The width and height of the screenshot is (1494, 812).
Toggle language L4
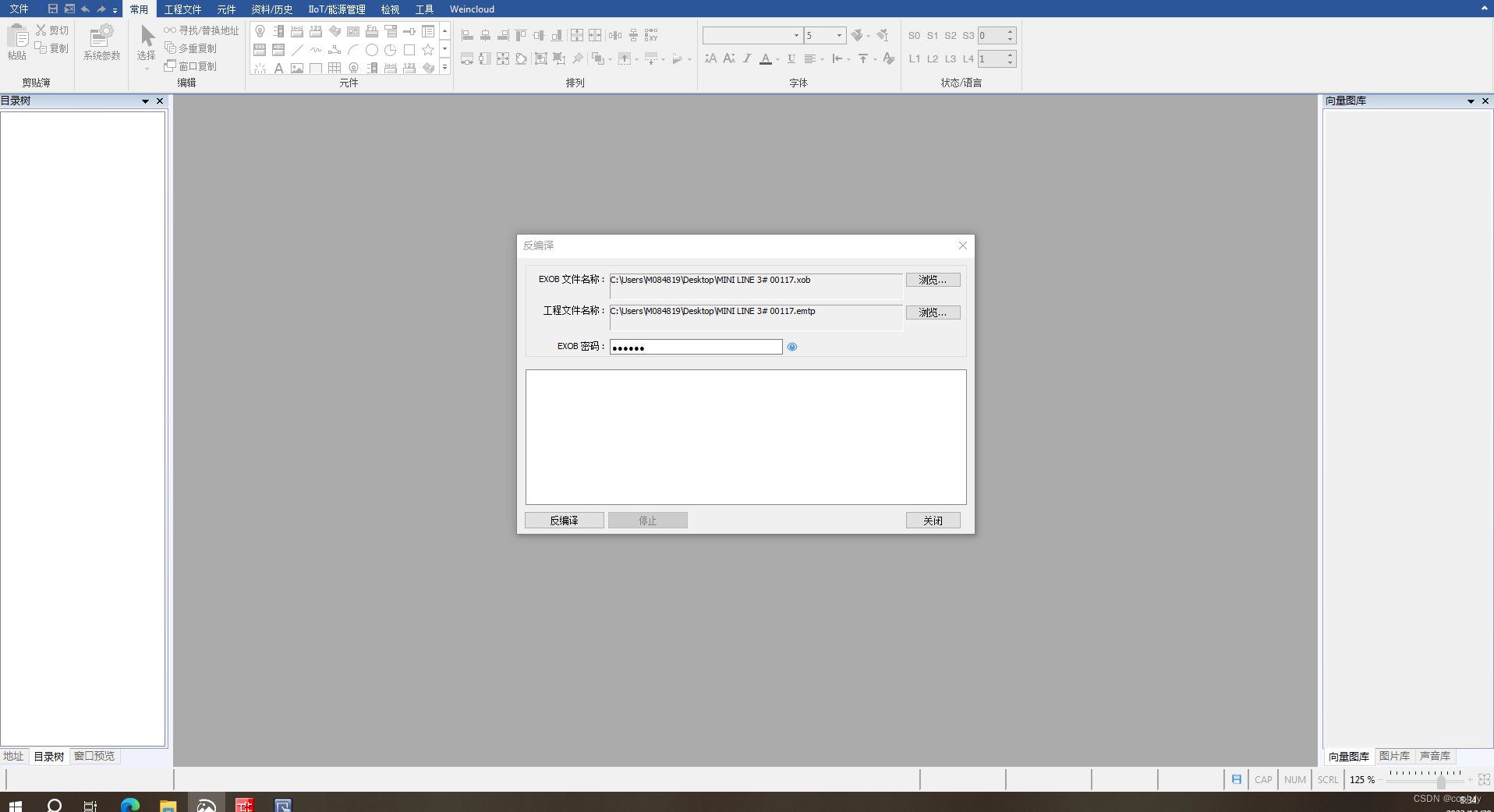968,59
